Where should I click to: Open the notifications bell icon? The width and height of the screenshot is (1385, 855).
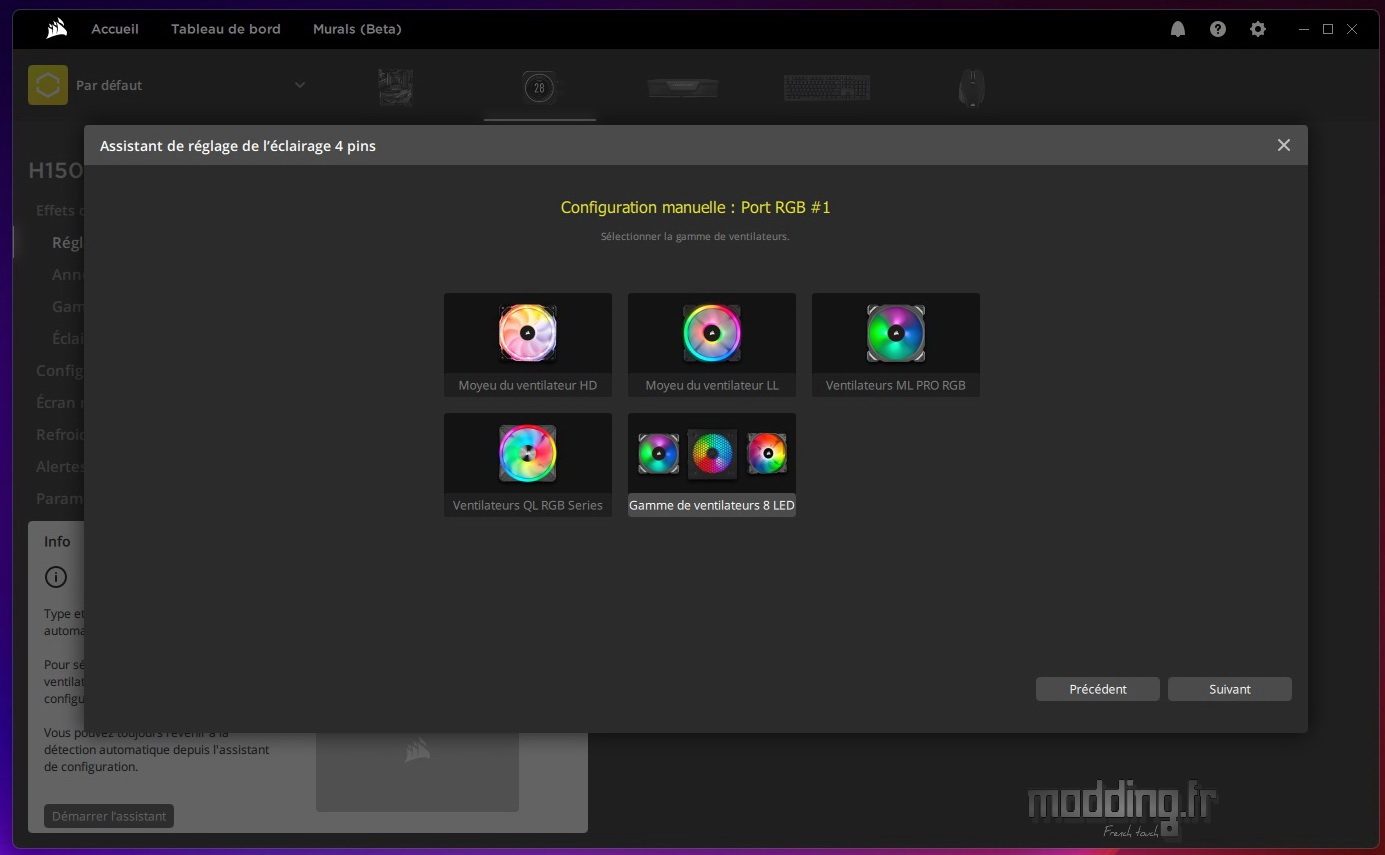pyautogui.click(x=1178, y=29)
